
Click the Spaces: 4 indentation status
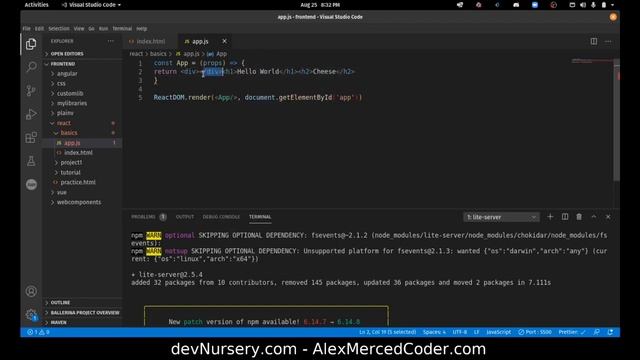click(434, 332)
